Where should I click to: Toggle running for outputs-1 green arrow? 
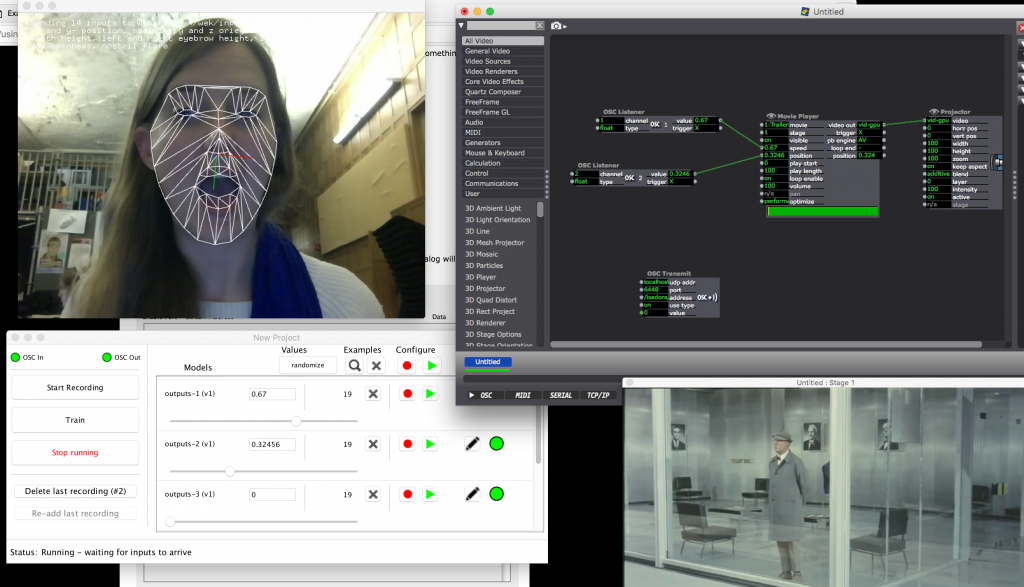(x=430, y=394)
